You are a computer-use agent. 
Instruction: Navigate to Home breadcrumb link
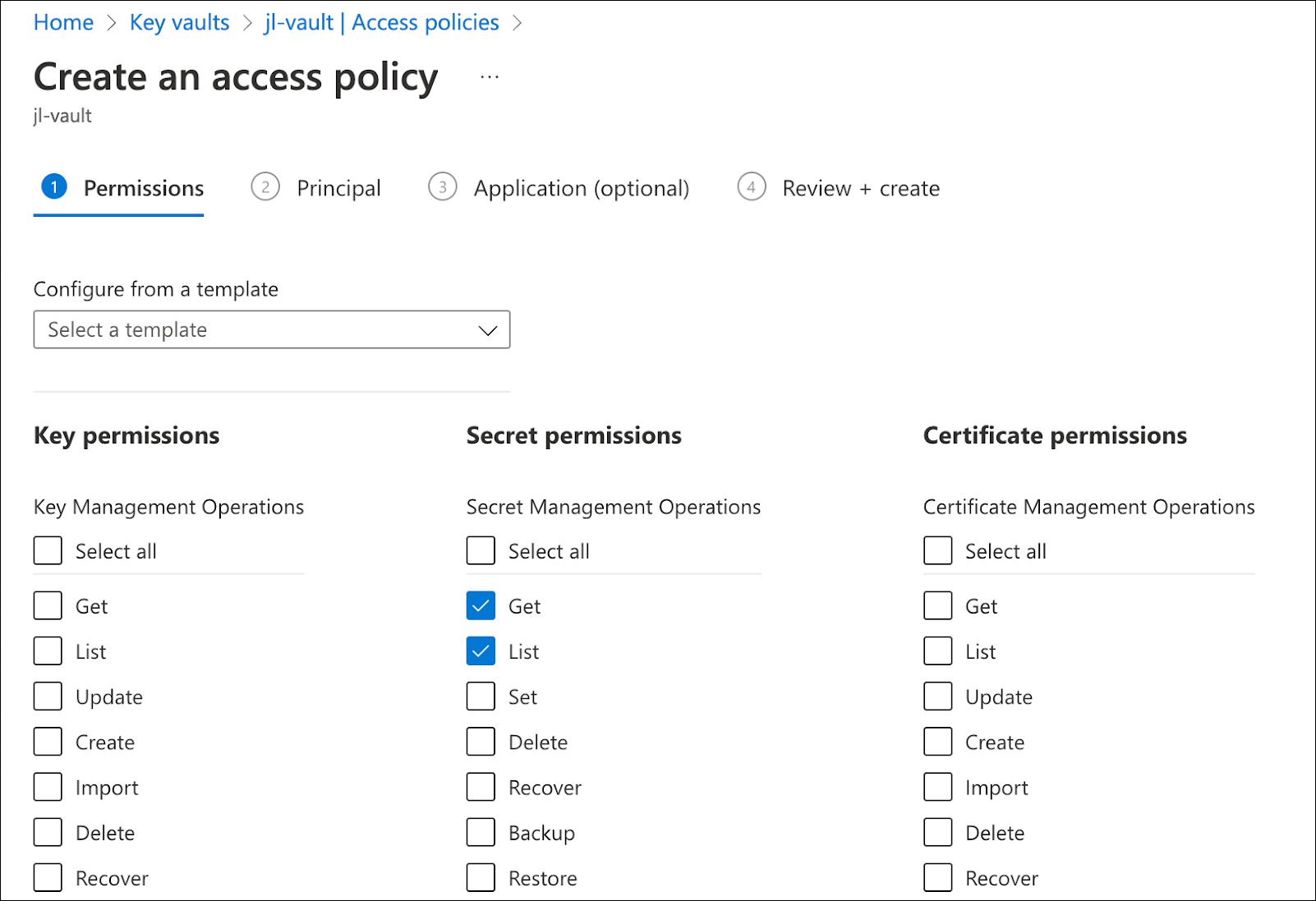click(x=63, y=22)
